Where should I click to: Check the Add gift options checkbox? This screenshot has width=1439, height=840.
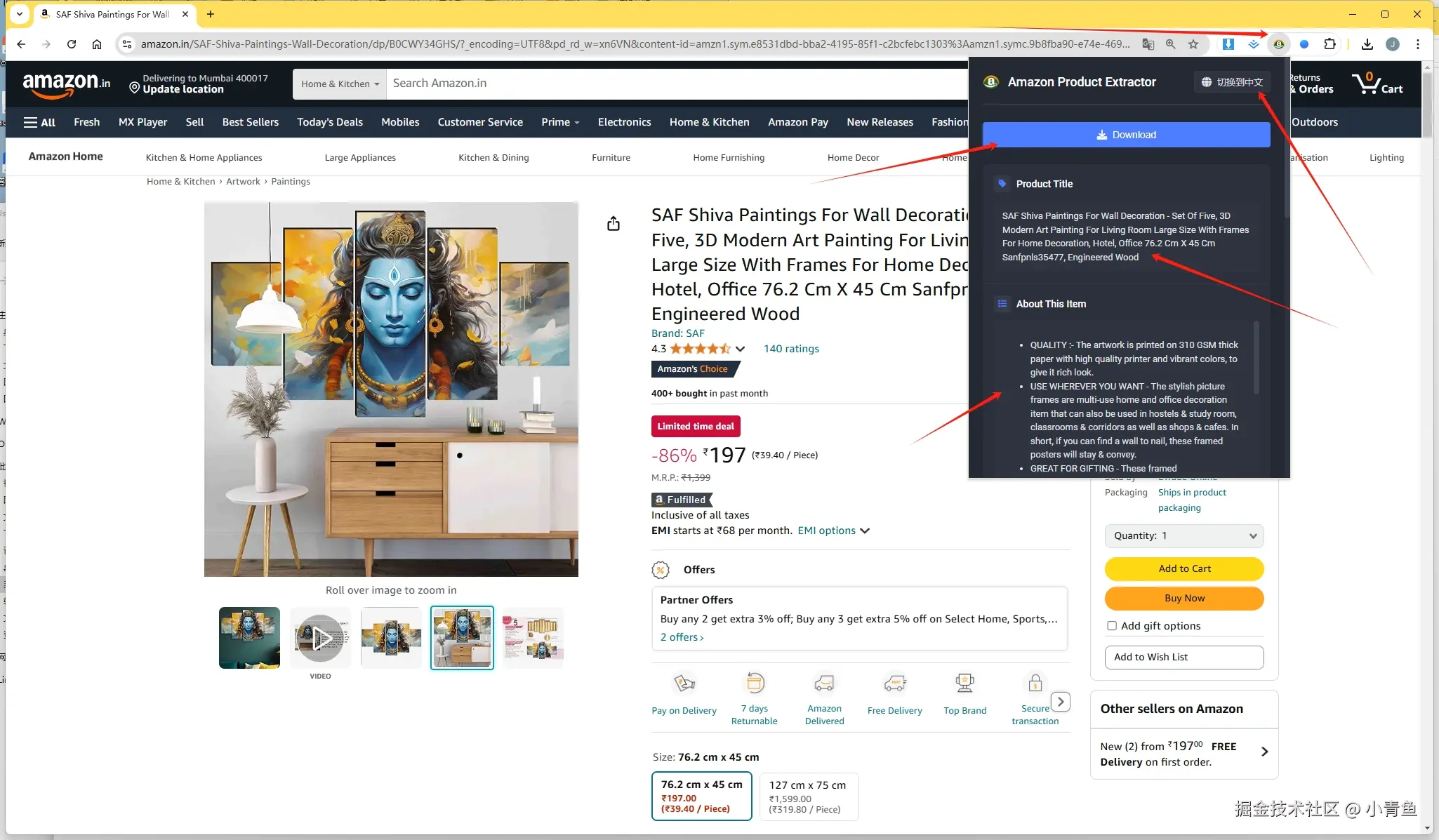pos(1112,626)
